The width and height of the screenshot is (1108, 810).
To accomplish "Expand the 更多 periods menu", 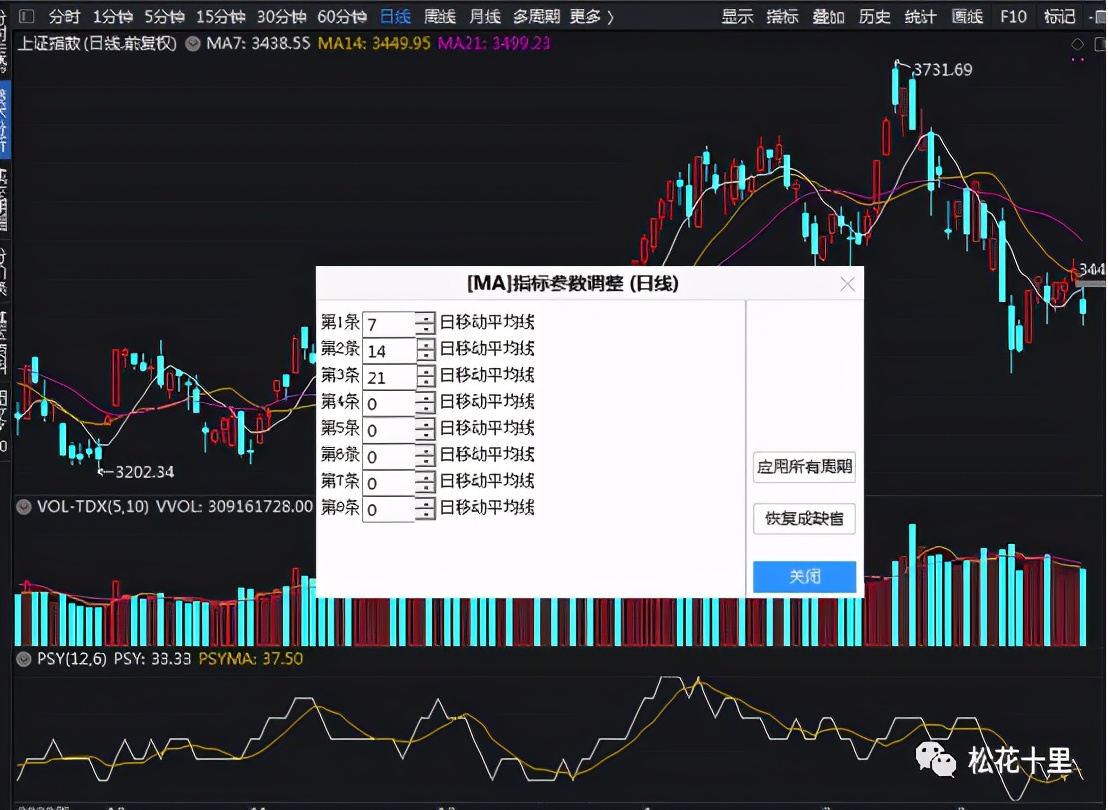I will click(591, 16).
